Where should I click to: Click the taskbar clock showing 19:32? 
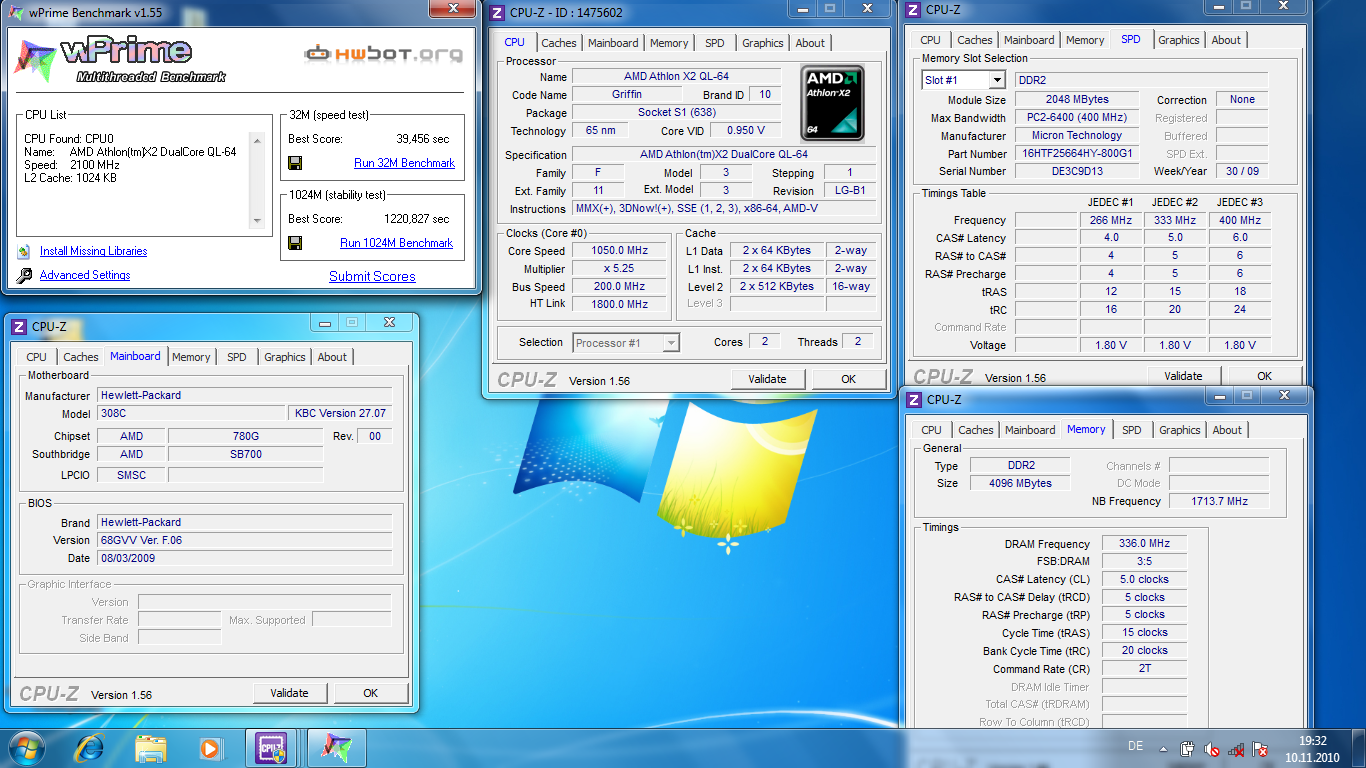click(x=1313, y=749)
